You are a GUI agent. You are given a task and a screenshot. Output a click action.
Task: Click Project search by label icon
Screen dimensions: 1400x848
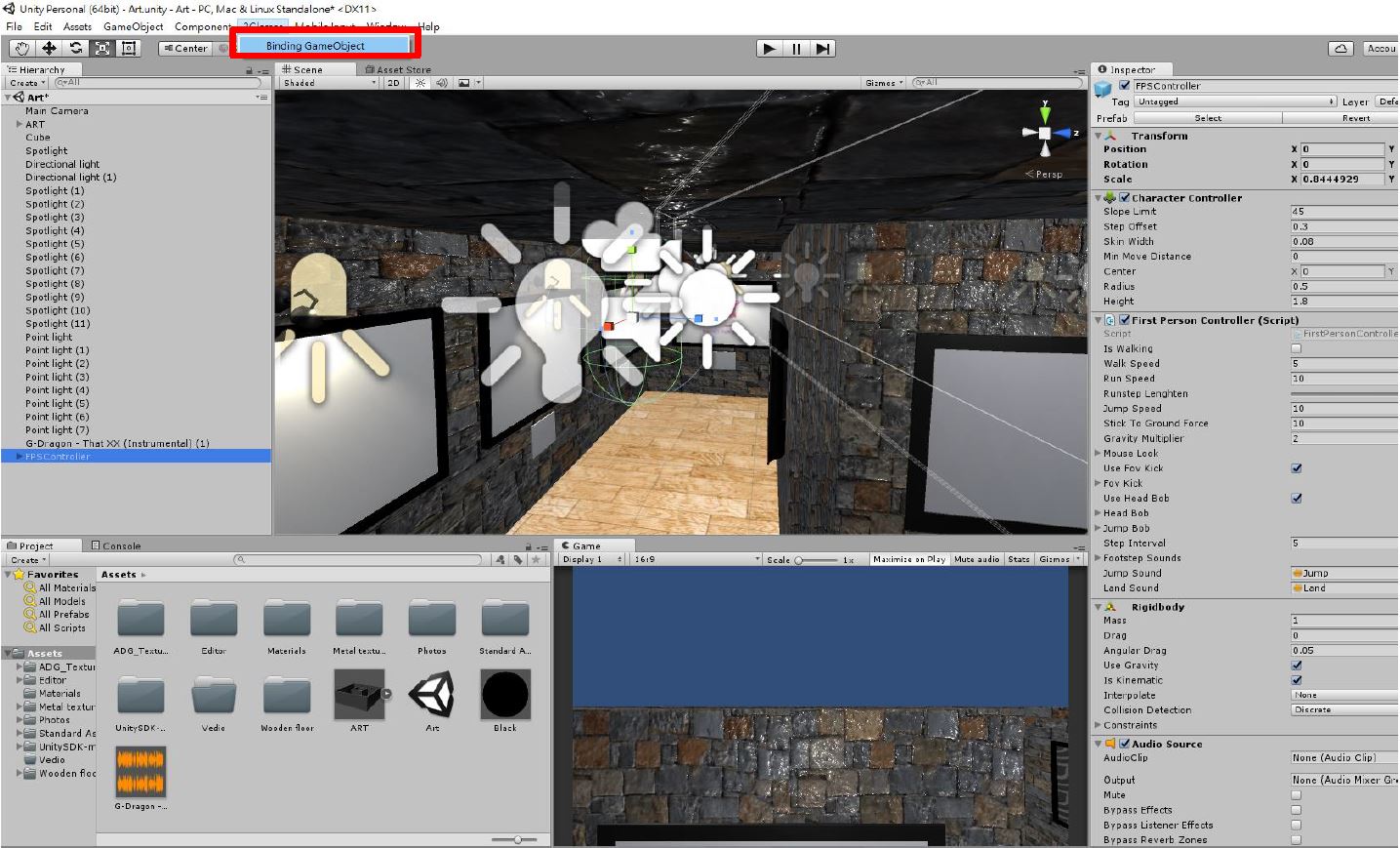click(x=518, y=560)
